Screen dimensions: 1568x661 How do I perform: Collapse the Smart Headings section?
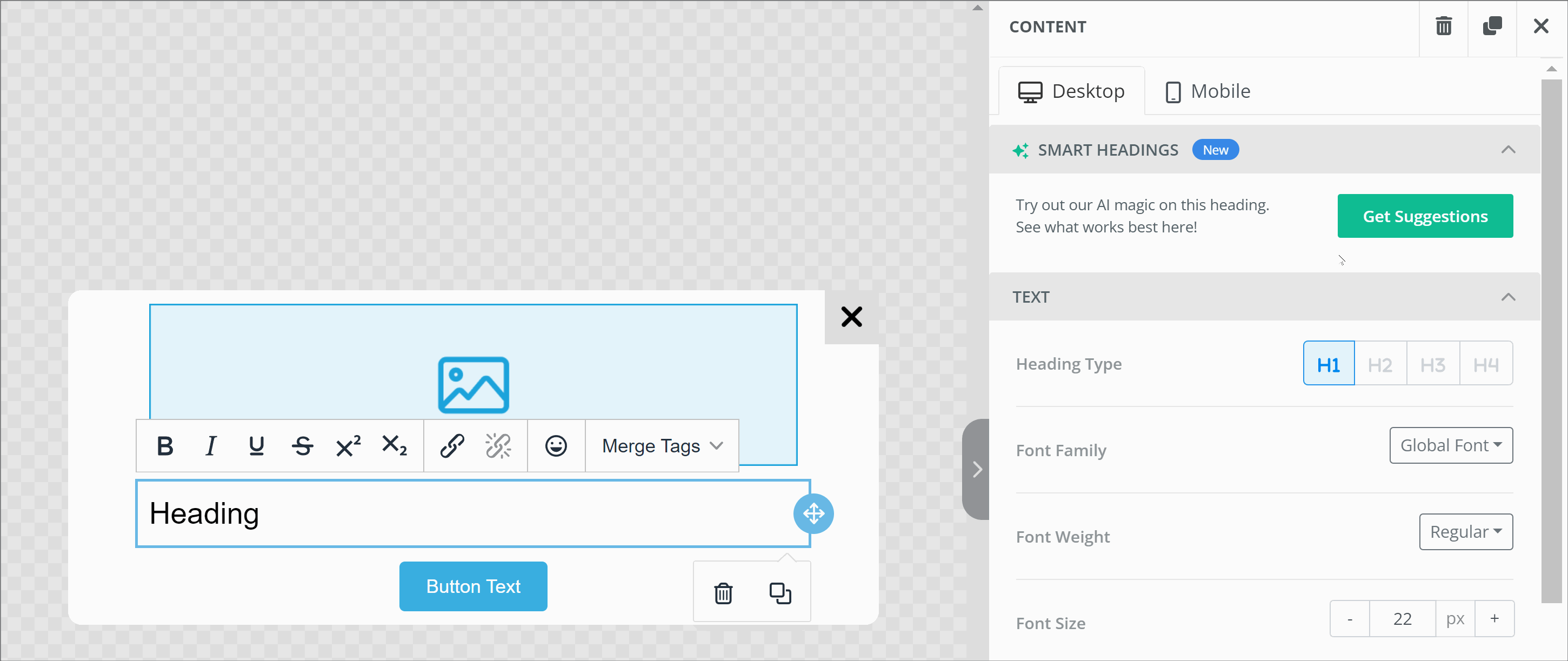tap(1508, 150)
